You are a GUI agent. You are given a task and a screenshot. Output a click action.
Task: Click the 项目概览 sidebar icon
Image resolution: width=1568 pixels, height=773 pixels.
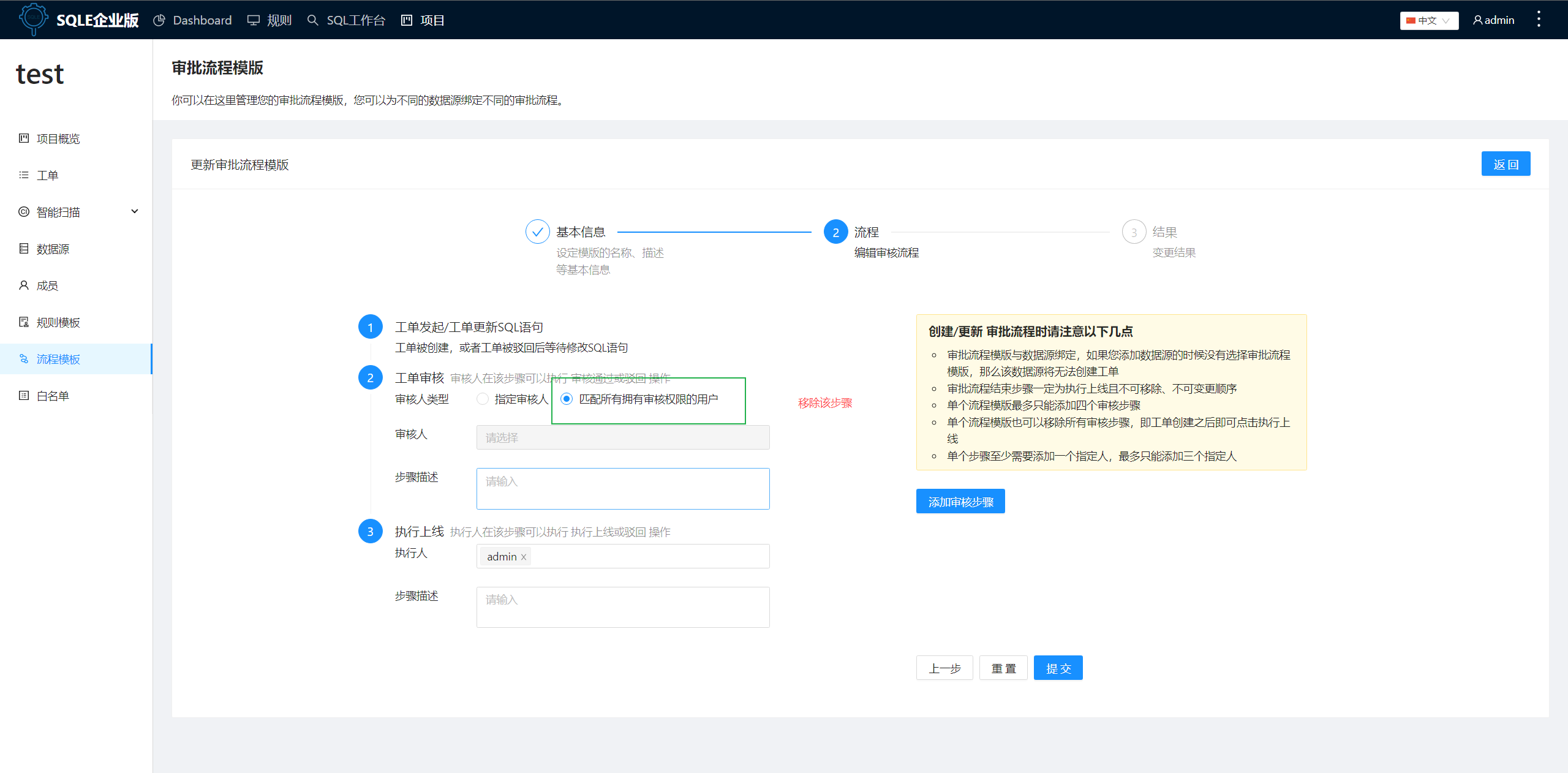pos(24,138)
